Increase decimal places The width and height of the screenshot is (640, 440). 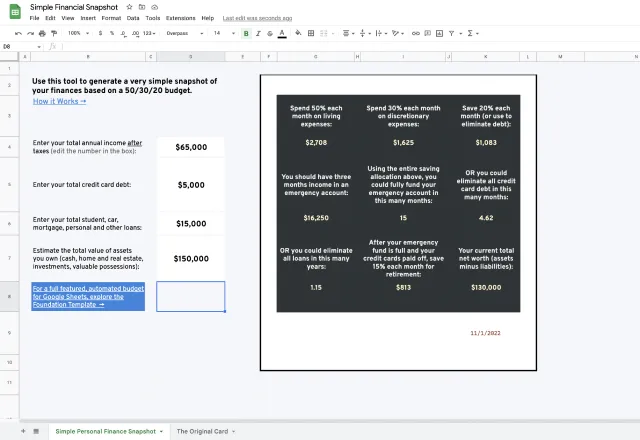tap(135, 33)
